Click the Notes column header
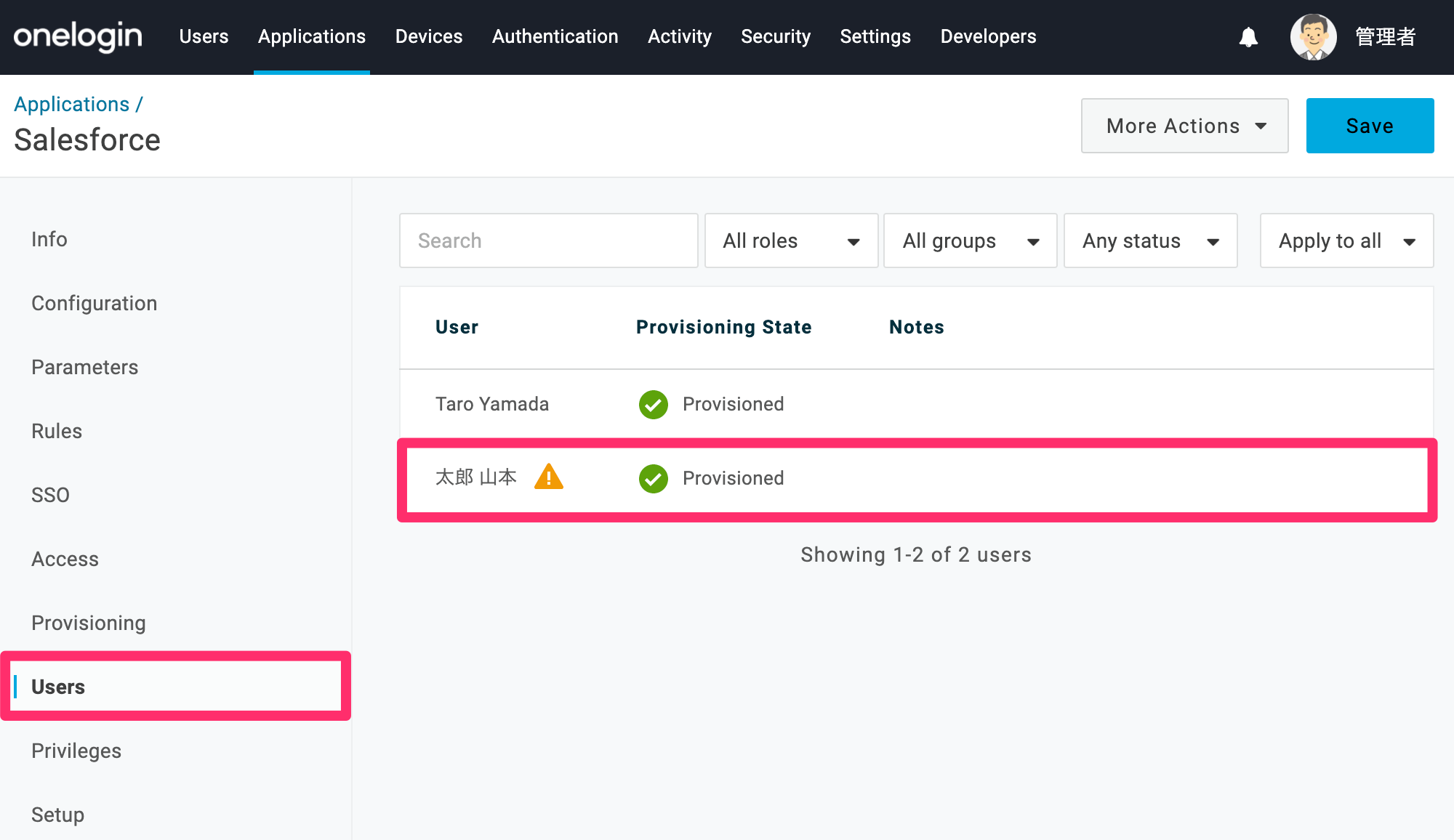The width and height of the screenshot is (1454, 840). pos(916,327)
